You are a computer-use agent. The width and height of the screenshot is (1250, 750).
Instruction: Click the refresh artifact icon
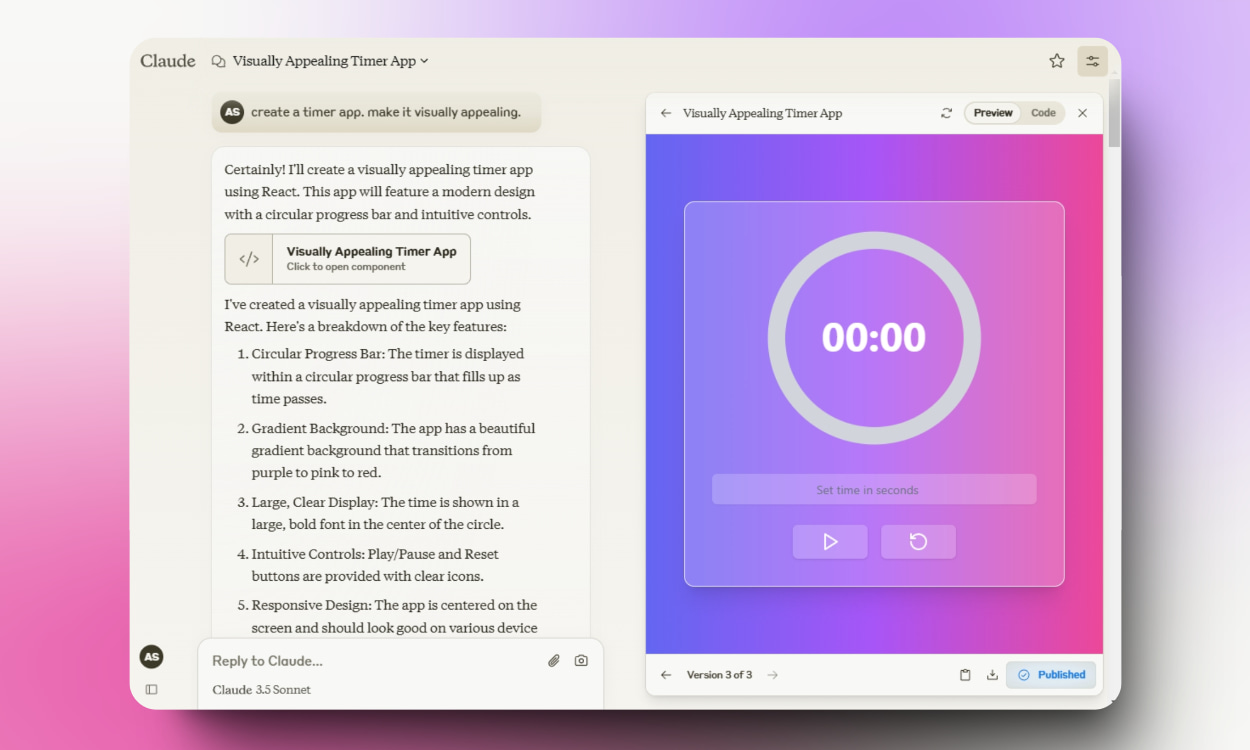[946, 113]
